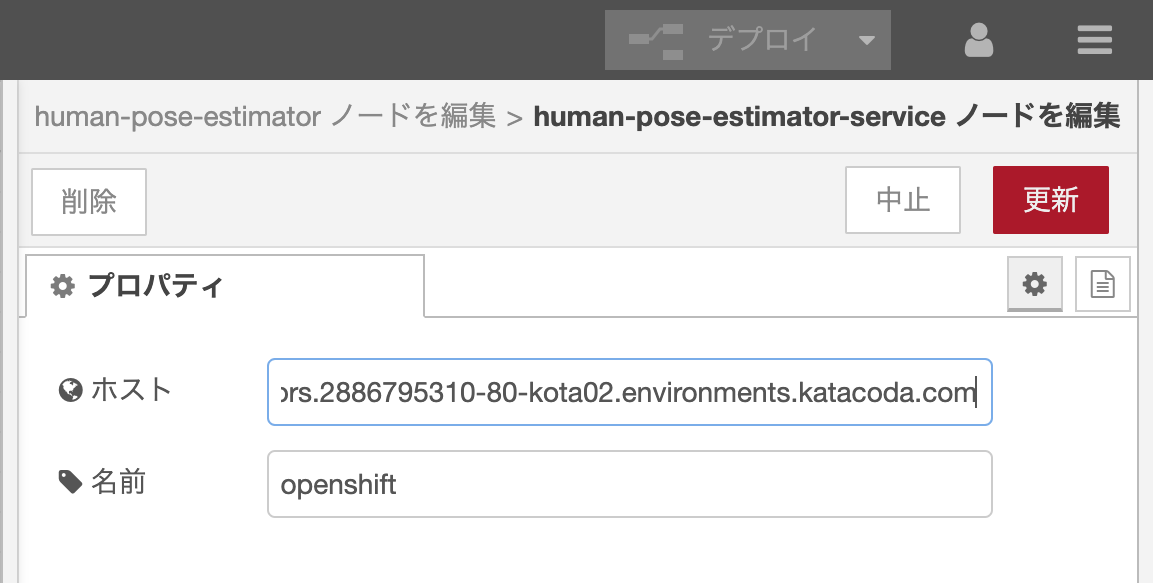Show node properties with the right-side gear button
1153x583 pixels.
pyautogui.click(x=1034, y=285)
